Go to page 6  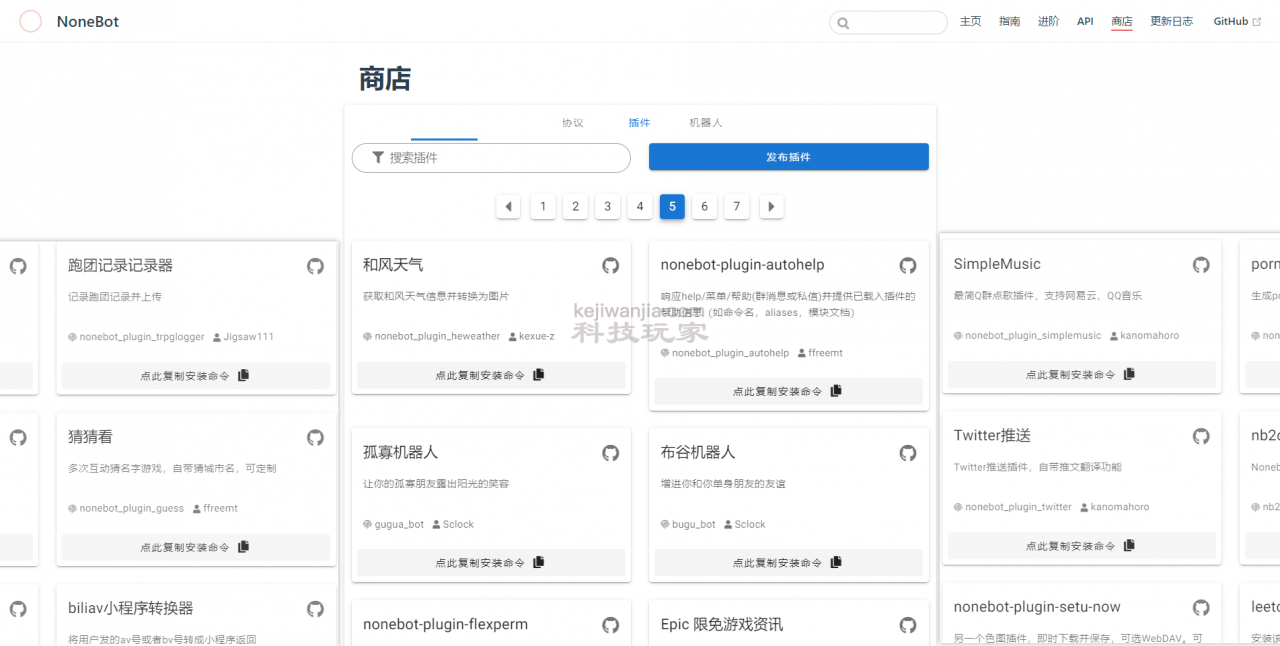(704, 207)
